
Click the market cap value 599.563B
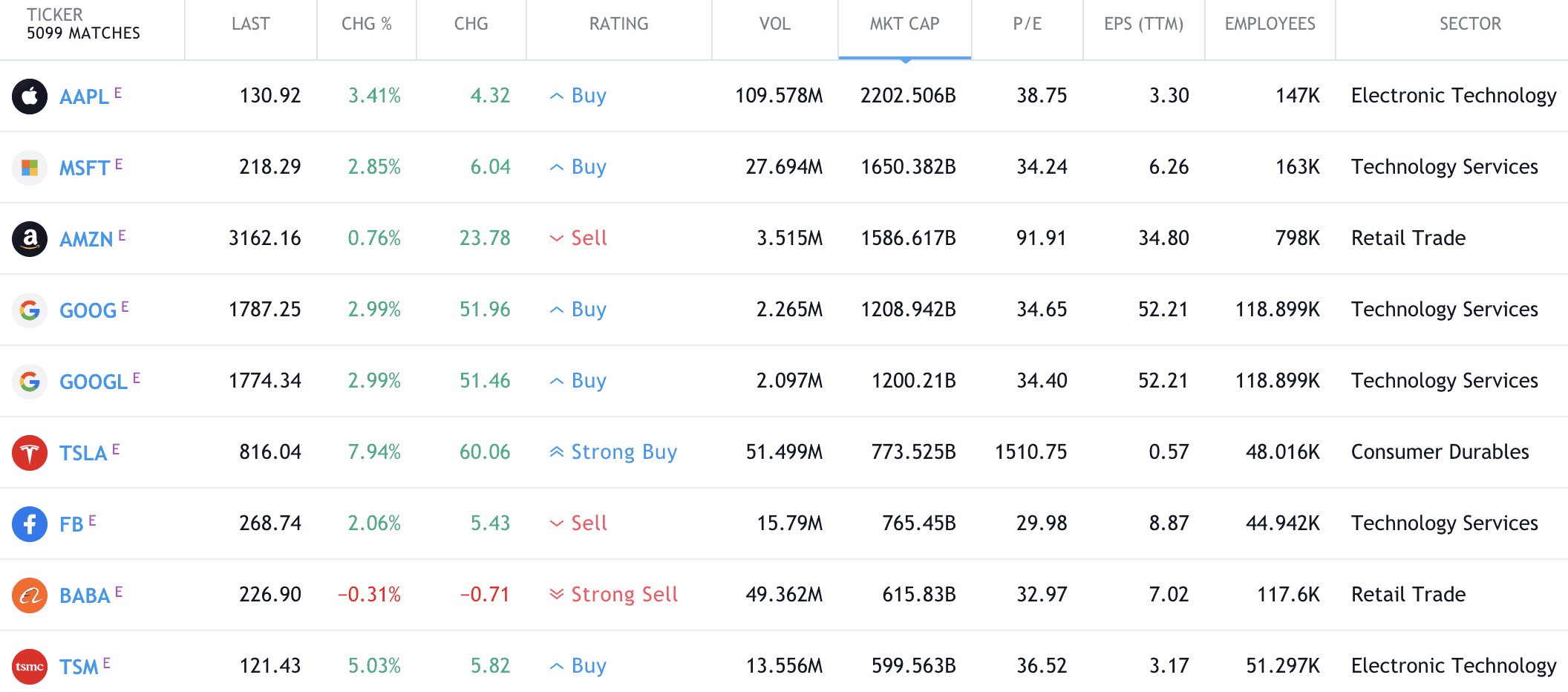[x=913, y=666]
